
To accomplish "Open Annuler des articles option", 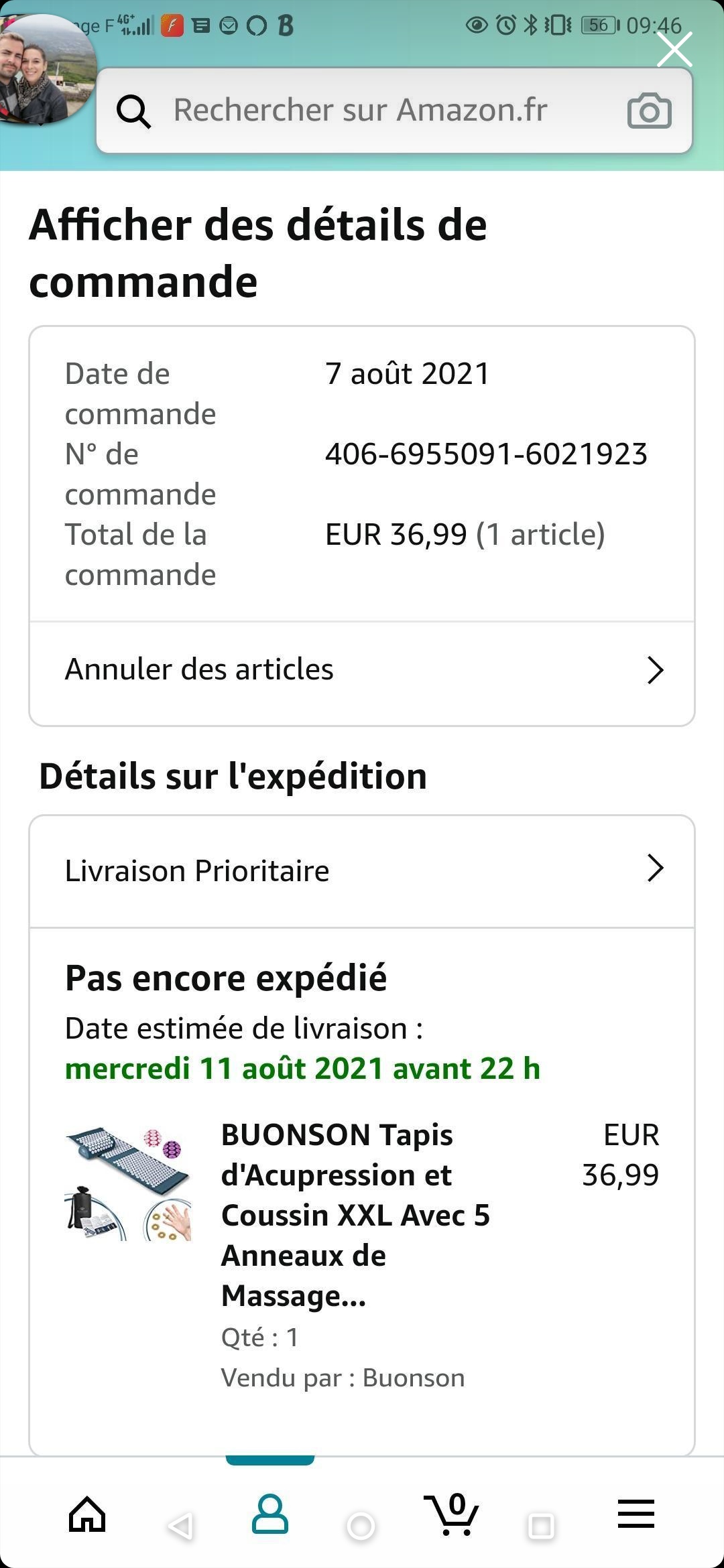I will point(200,669).
